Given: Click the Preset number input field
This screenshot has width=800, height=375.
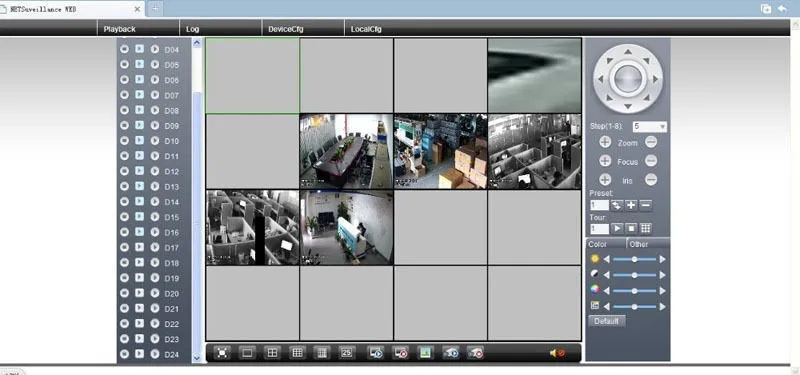Looking at the screenshot, I should (x=599, y=206).
